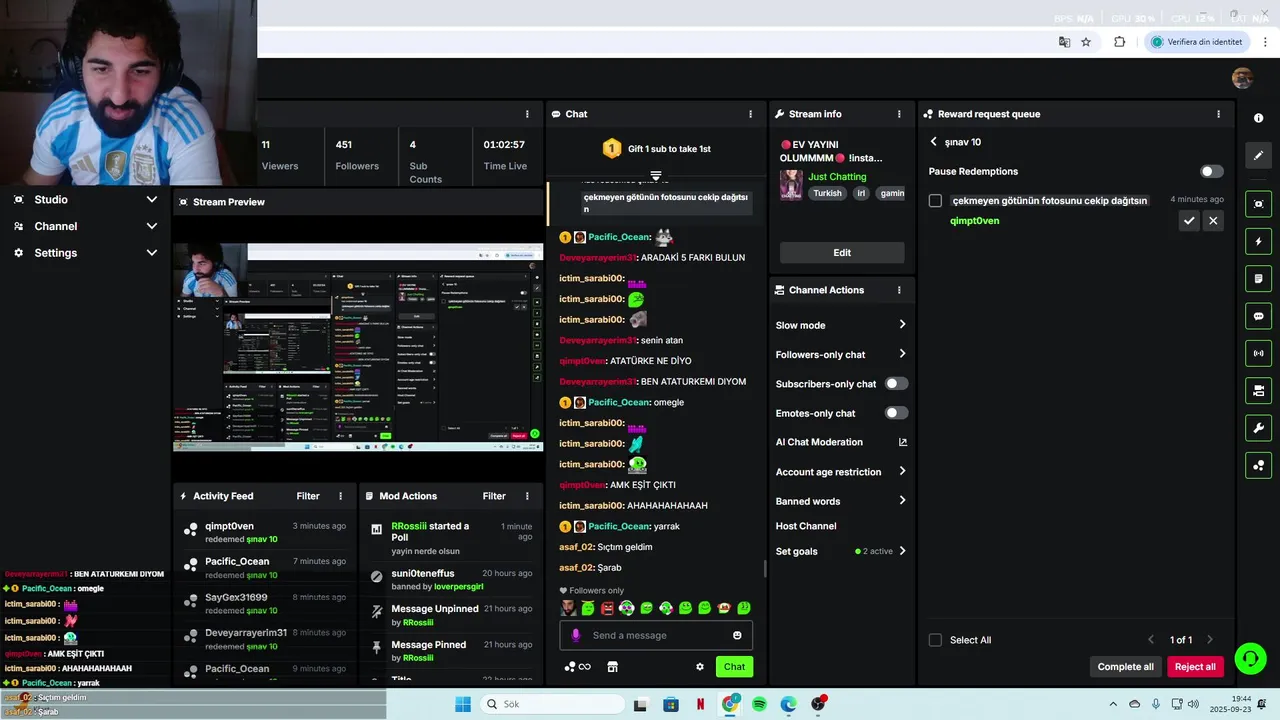Viewport: 1280px width, 720px height.
Task: Open the emote picker smiley in chat box
Action: tap(737, 635)
